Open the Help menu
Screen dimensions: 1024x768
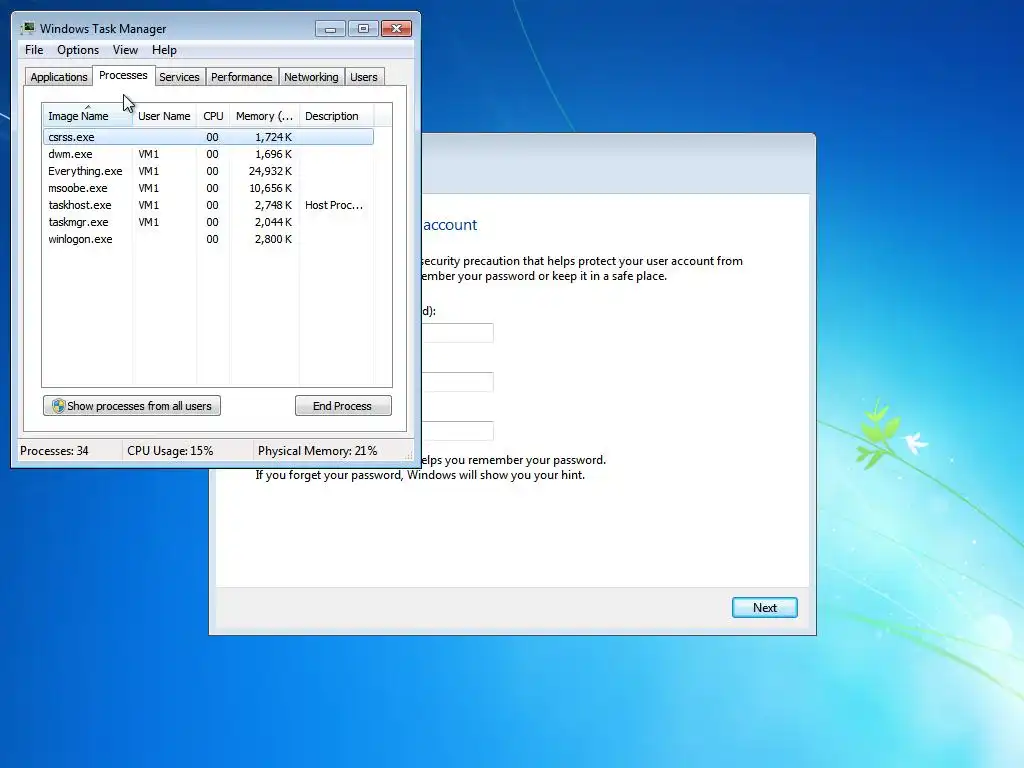(164, 50)
